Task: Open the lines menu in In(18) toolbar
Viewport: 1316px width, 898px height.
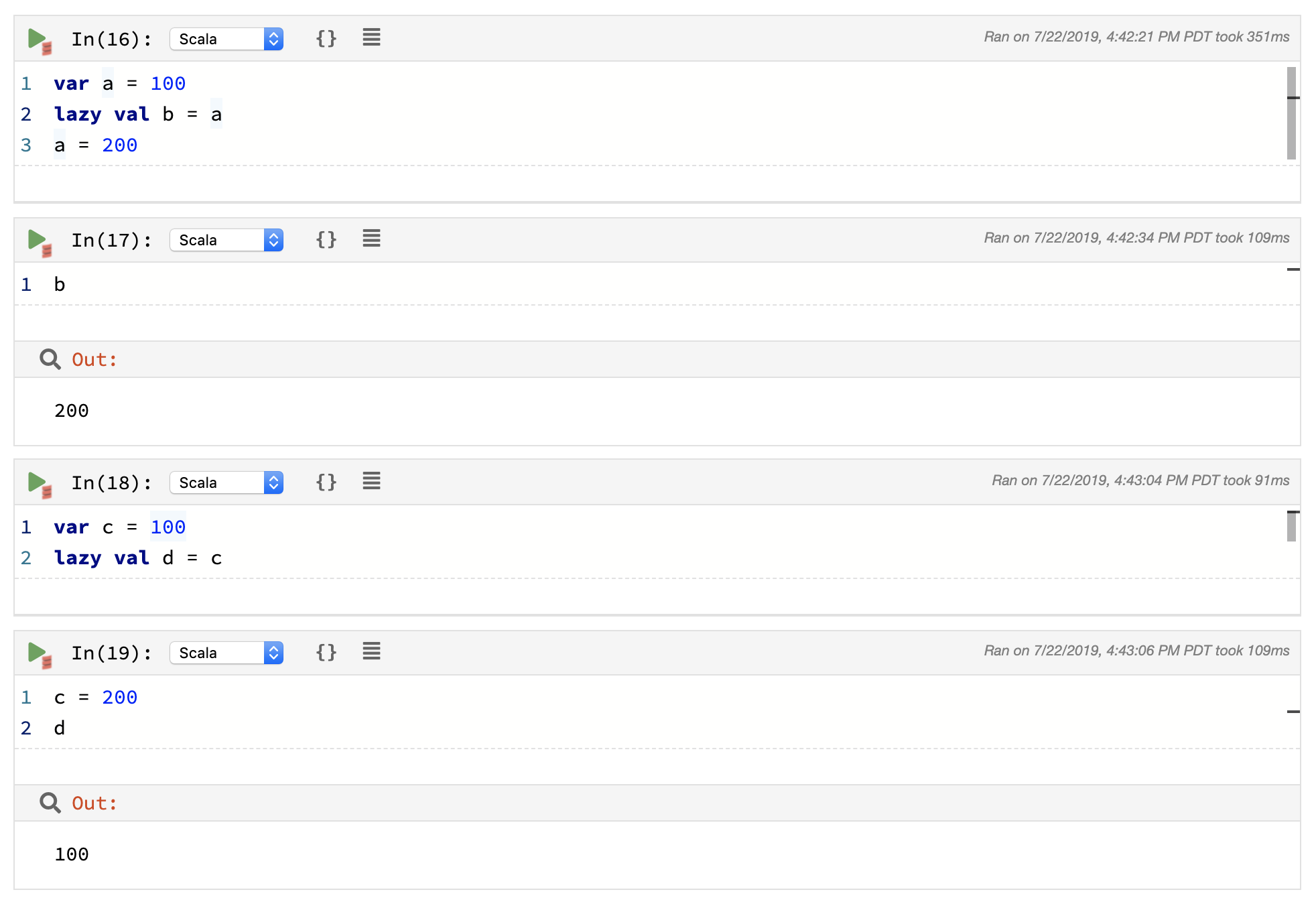Action: click(371, 480)
